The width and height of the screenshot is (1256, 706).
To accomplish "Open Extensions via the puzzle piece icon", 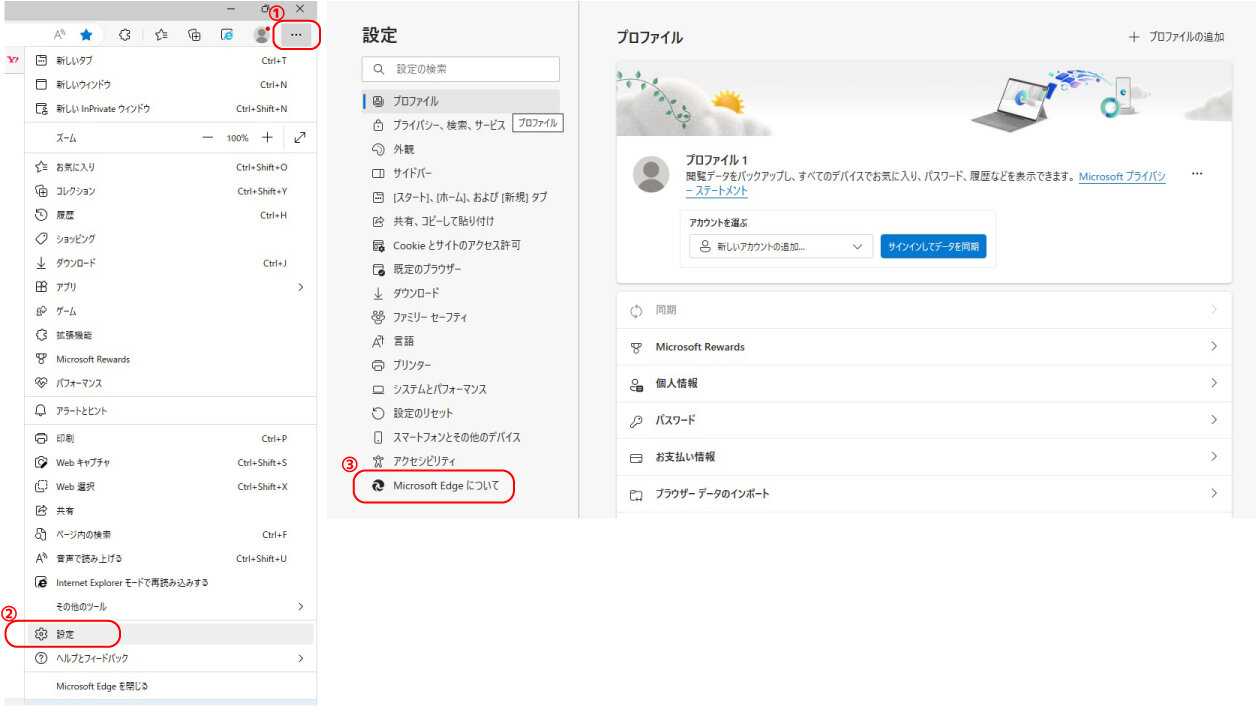I will pos(124,34).
